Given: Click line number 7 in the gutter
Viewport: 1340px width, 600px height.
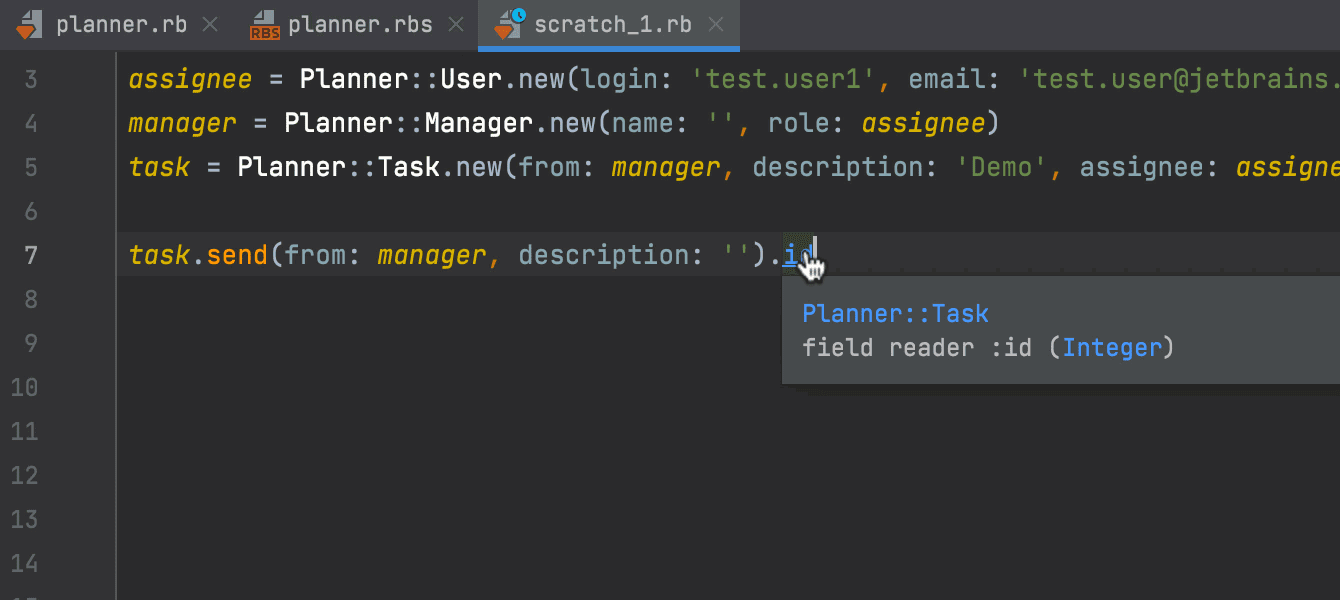Looking at the screenshot, I should tap(24, 255).
